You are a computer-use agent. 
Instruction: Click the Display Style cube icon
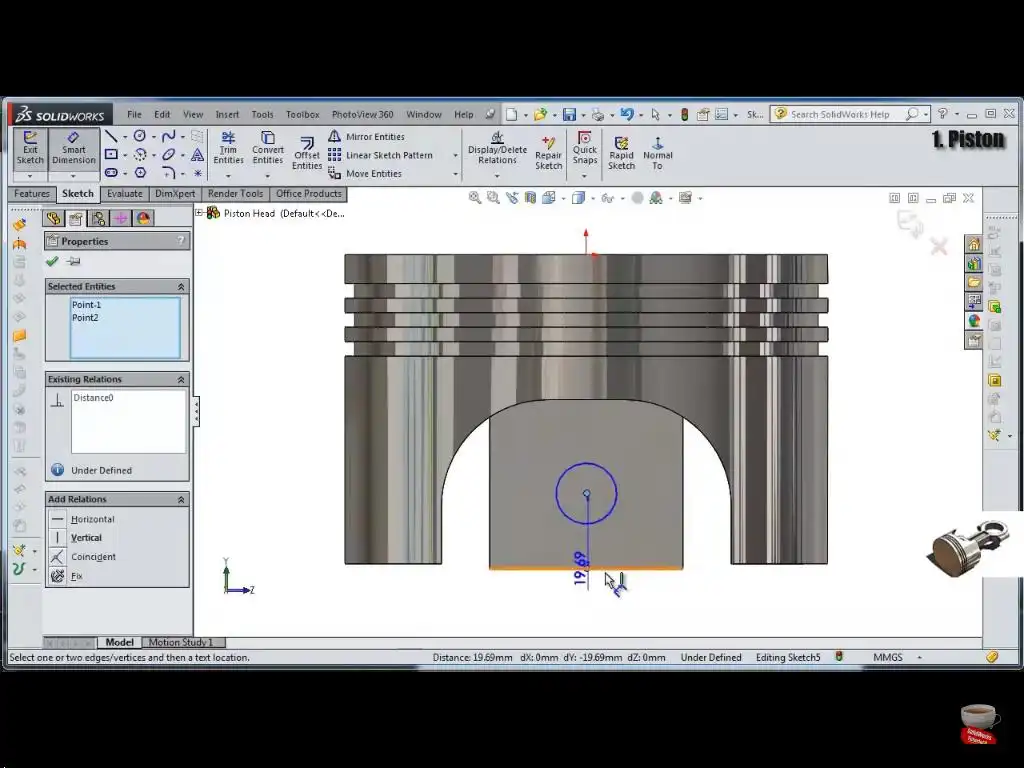tap(578, 197)
